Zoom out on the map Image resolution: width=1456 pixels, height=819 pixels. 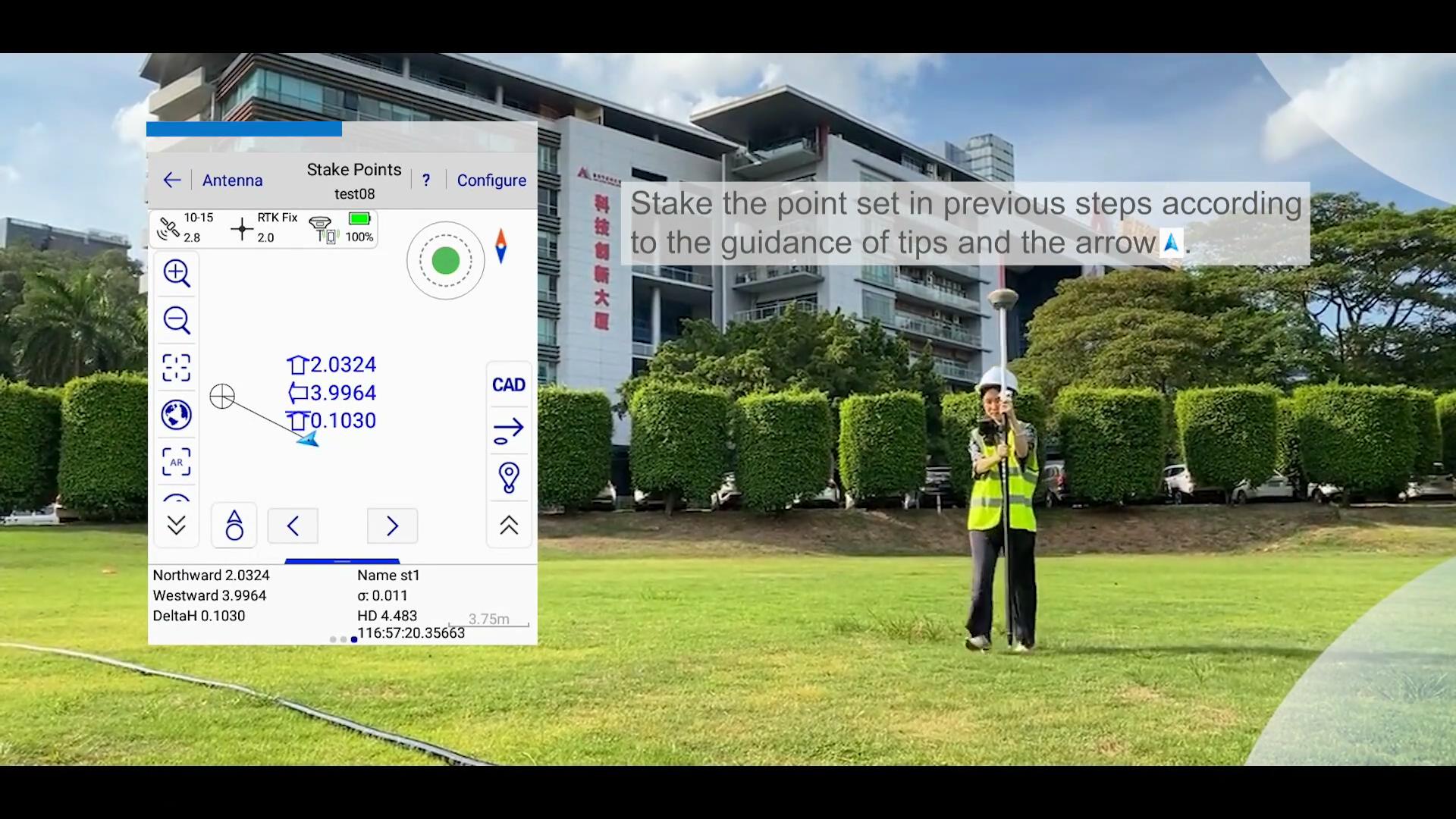[x=177, y=320]
